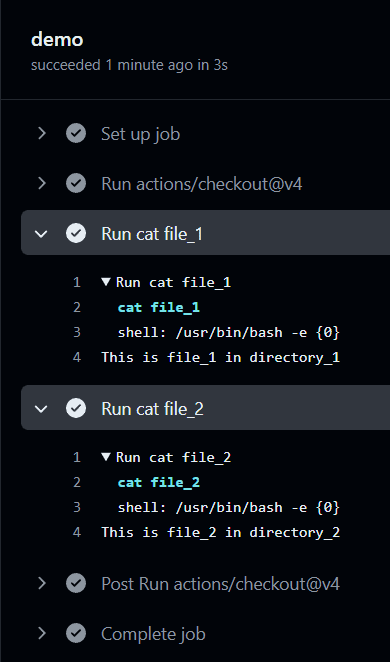The height and width of the screenshot is (662, 390).
Task: Click the shell line in file_2 log
Action: pos(229,507)
